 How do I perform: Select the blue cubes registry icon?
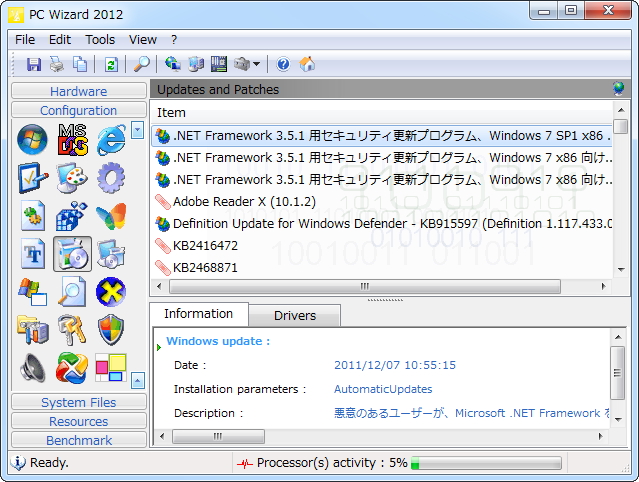pos(72,216)
